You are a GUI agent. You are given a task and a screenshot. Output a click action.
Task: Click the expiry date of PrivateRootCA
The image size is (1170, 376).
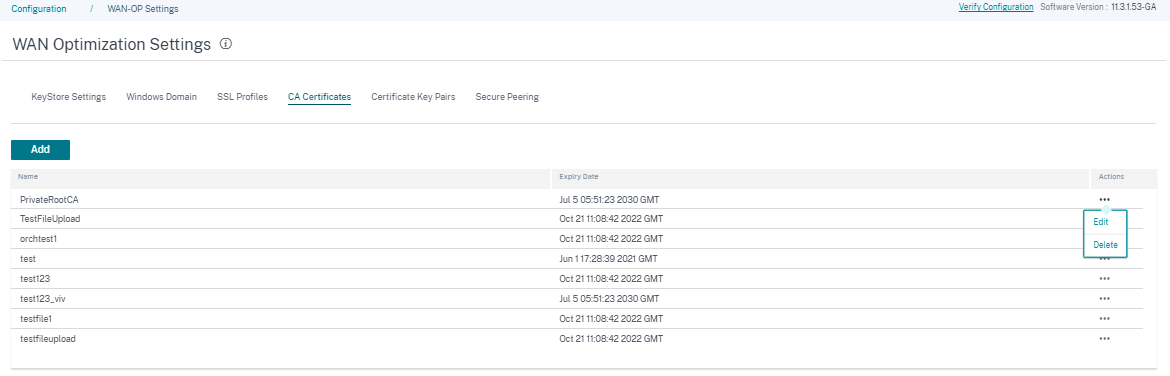point(609,199)
